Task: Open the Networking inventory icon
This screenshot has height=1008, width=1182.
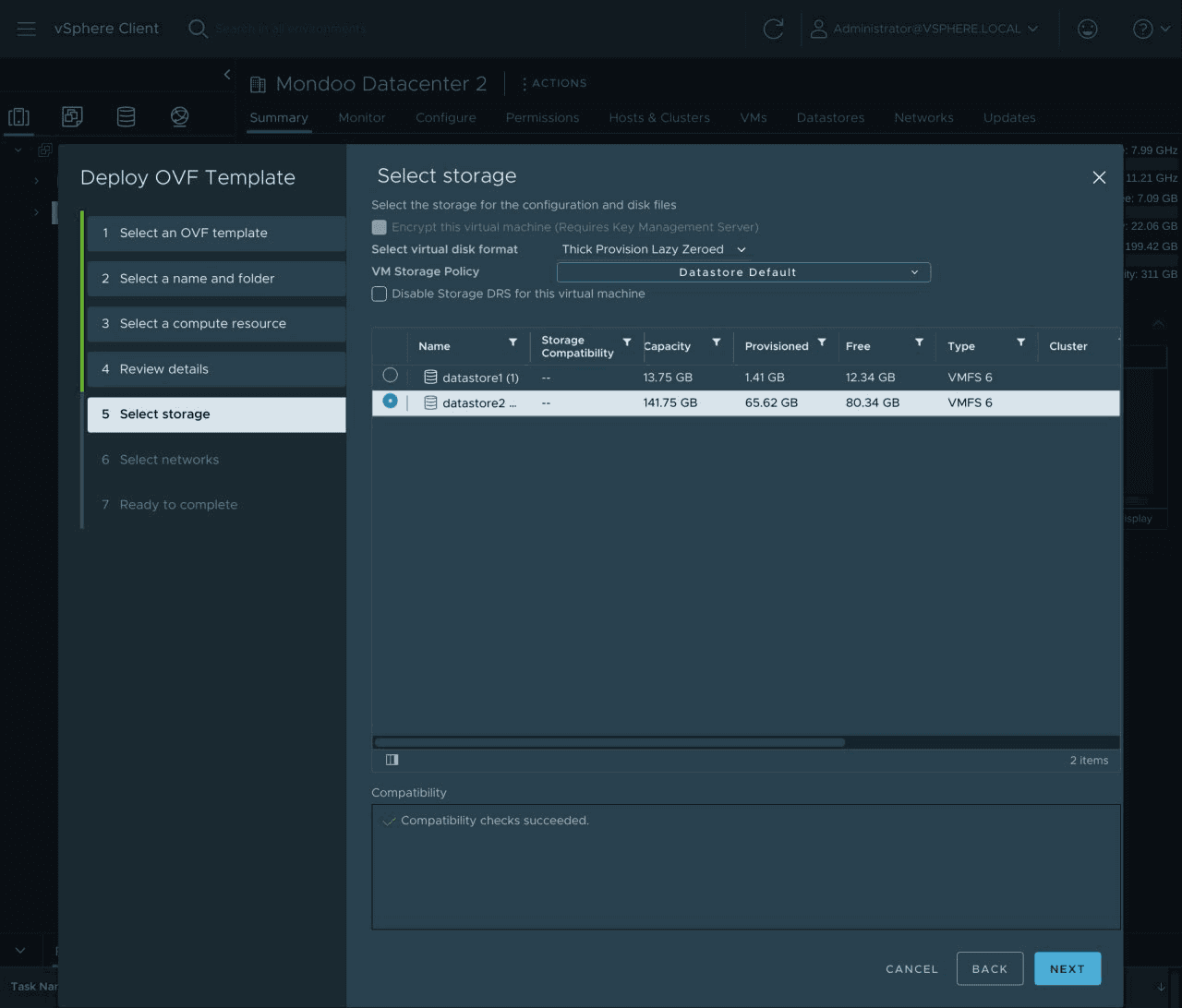Action: (x=180, y=116)
